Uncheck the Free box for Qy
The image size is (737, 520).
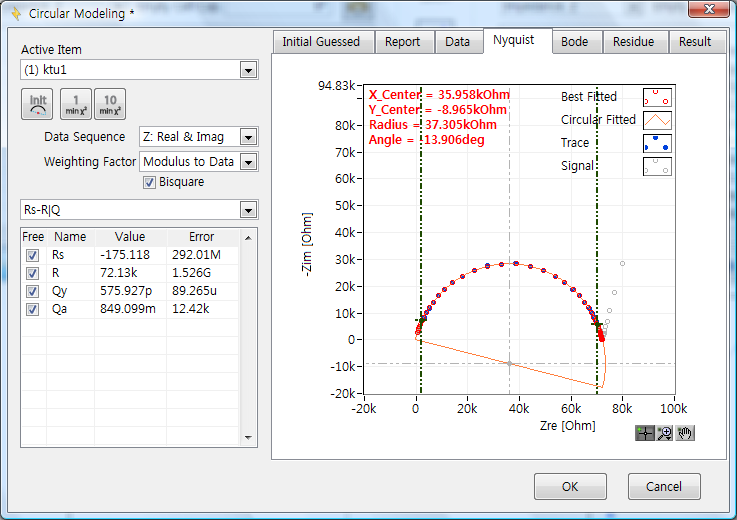tap(33, 290)
